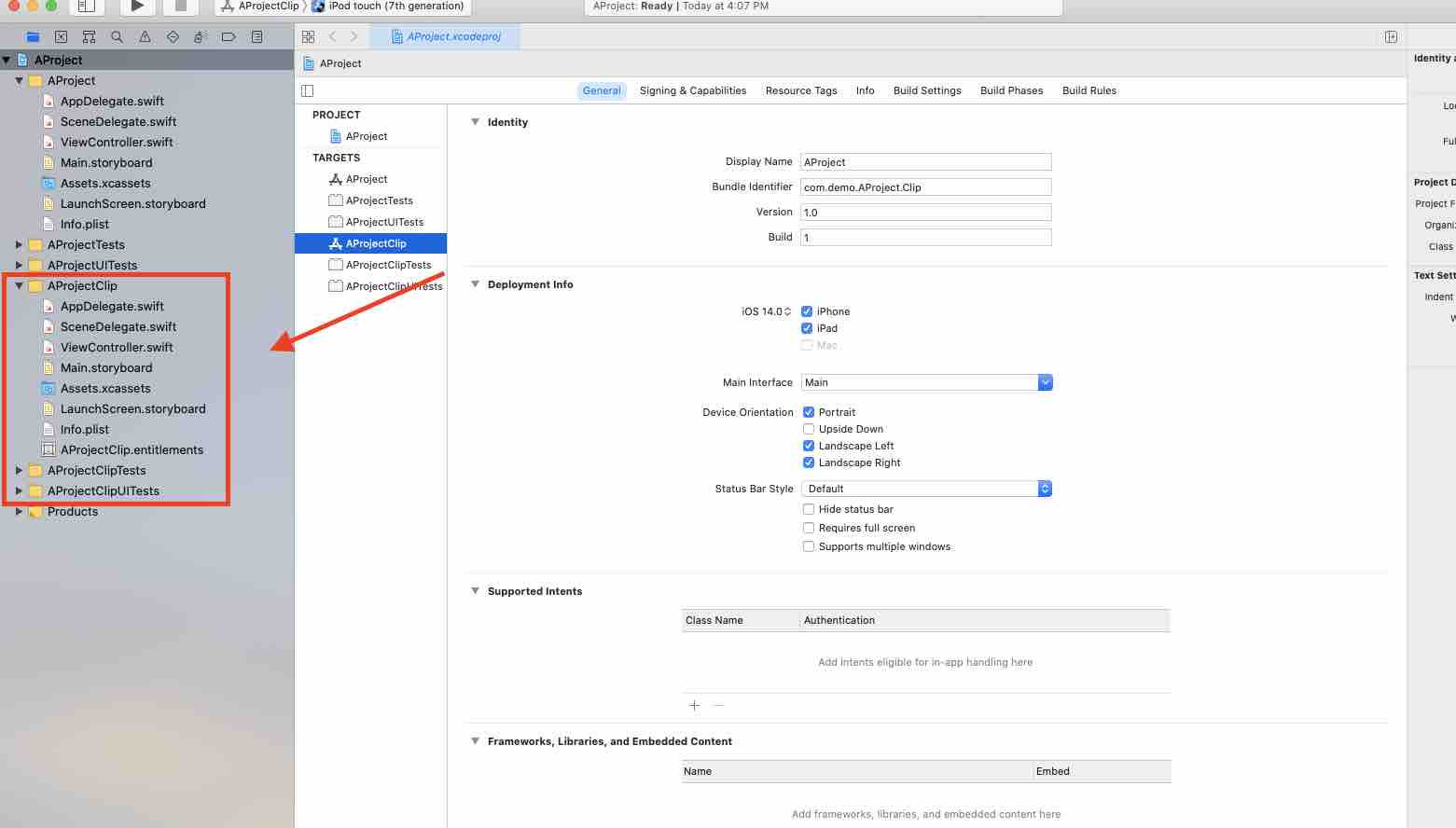Screen dimensions: 1456x828
Task: Open the Source Control navigator
Action: 61,37
